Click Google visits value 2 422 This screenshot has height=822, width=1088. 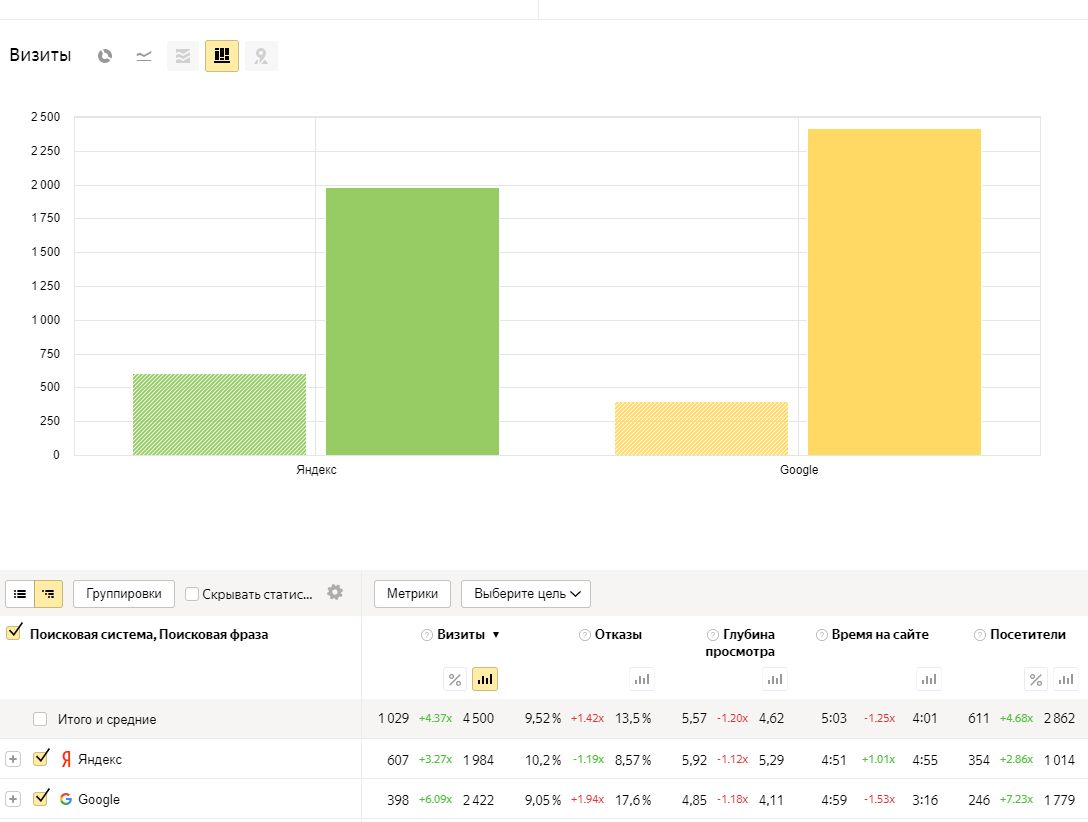[478, 800]
